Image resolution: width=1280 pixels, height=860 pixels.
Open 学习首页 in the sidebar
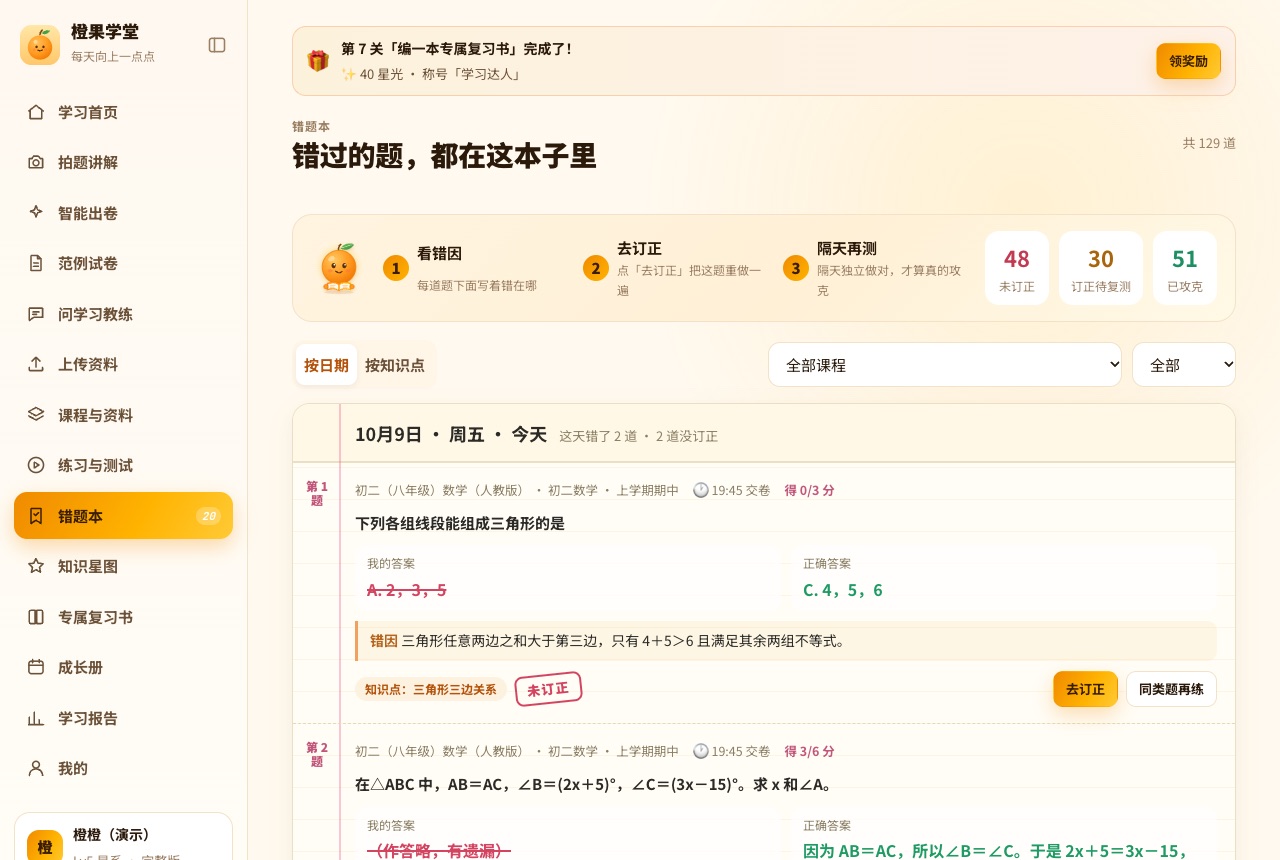click(124, 112)
